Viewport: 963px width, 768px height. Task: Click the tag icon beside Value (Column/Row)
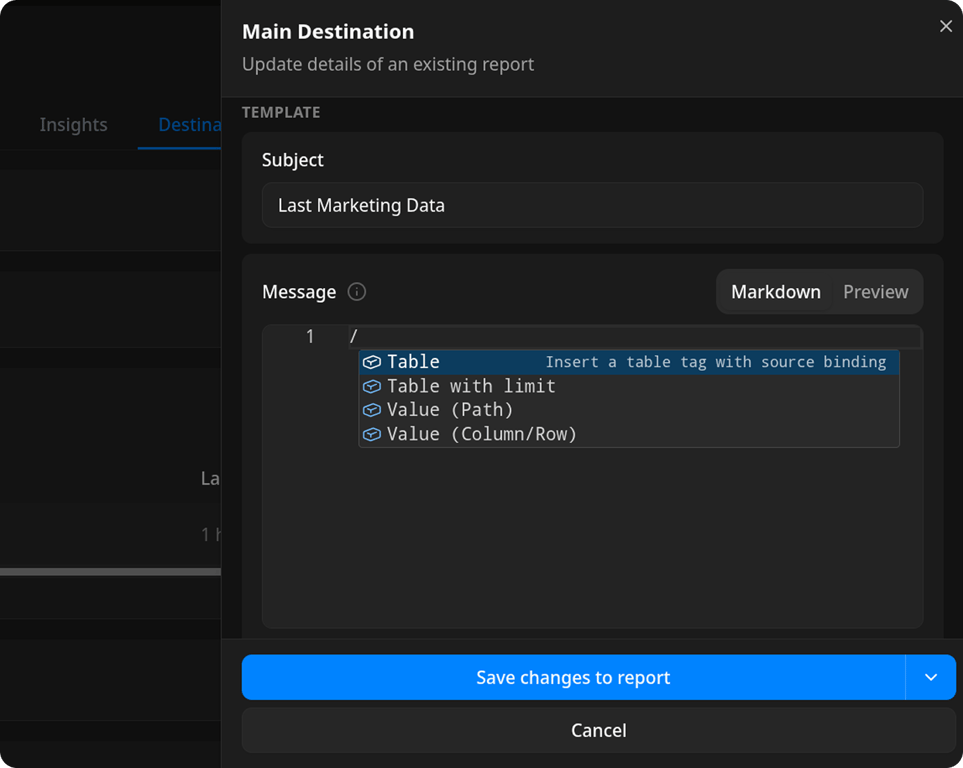pos(372,434)
